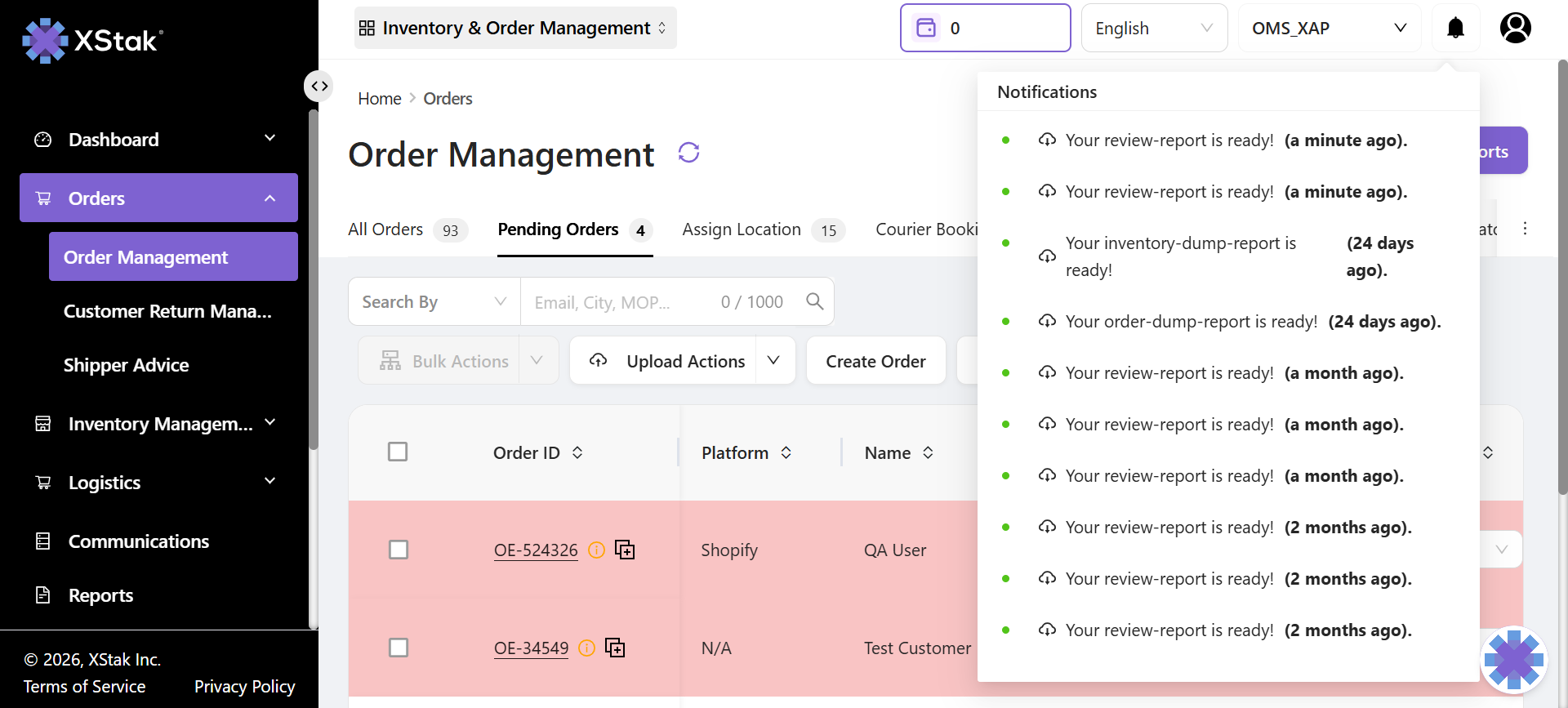Switch to the All Orders tab
Viewport: 1568px width, 708px height.
pos(385,229)
